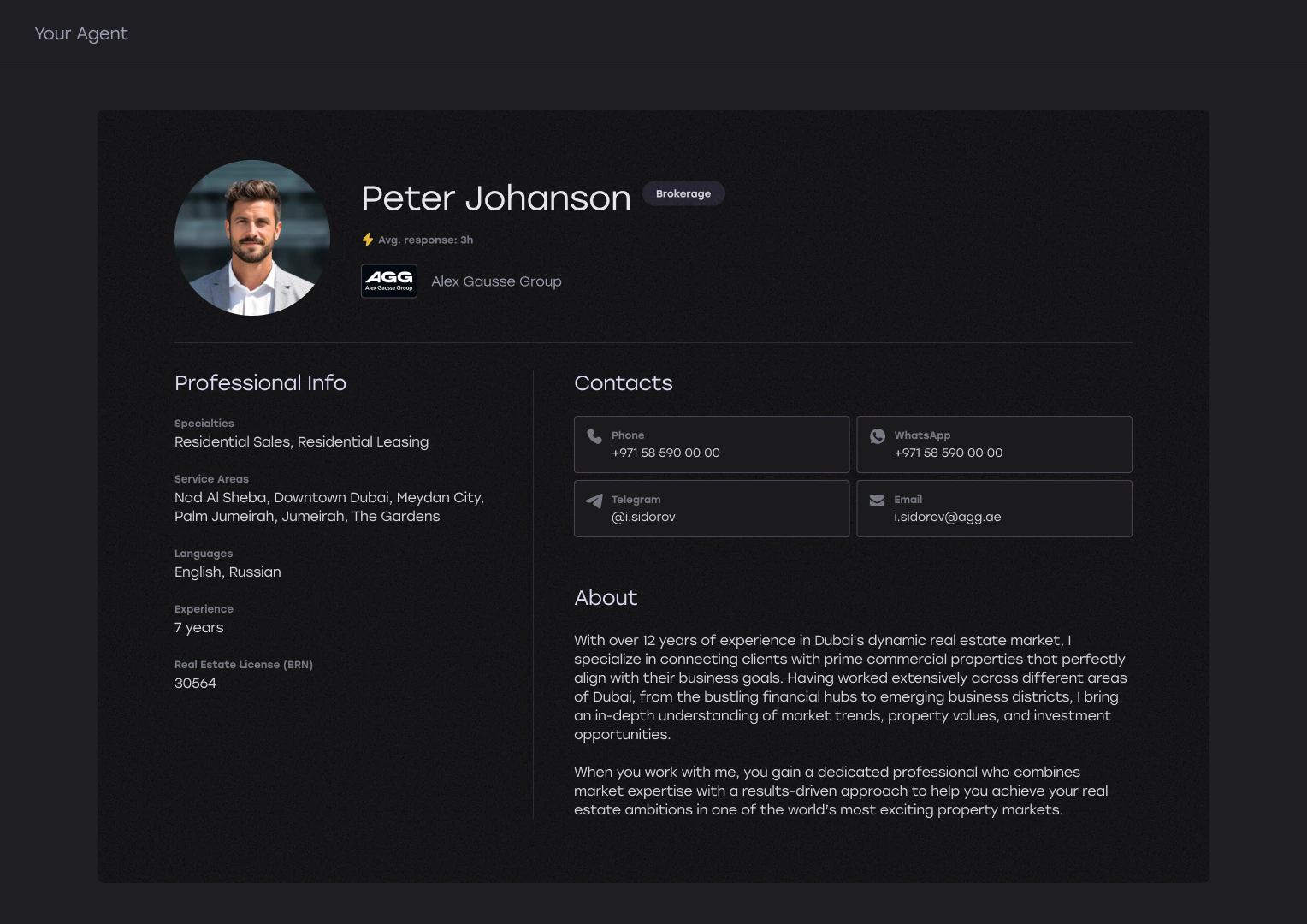This screenshot has width=1307, height=924.
Task: Click the Real Estate License (BRN) label
Action: [244, 665]
